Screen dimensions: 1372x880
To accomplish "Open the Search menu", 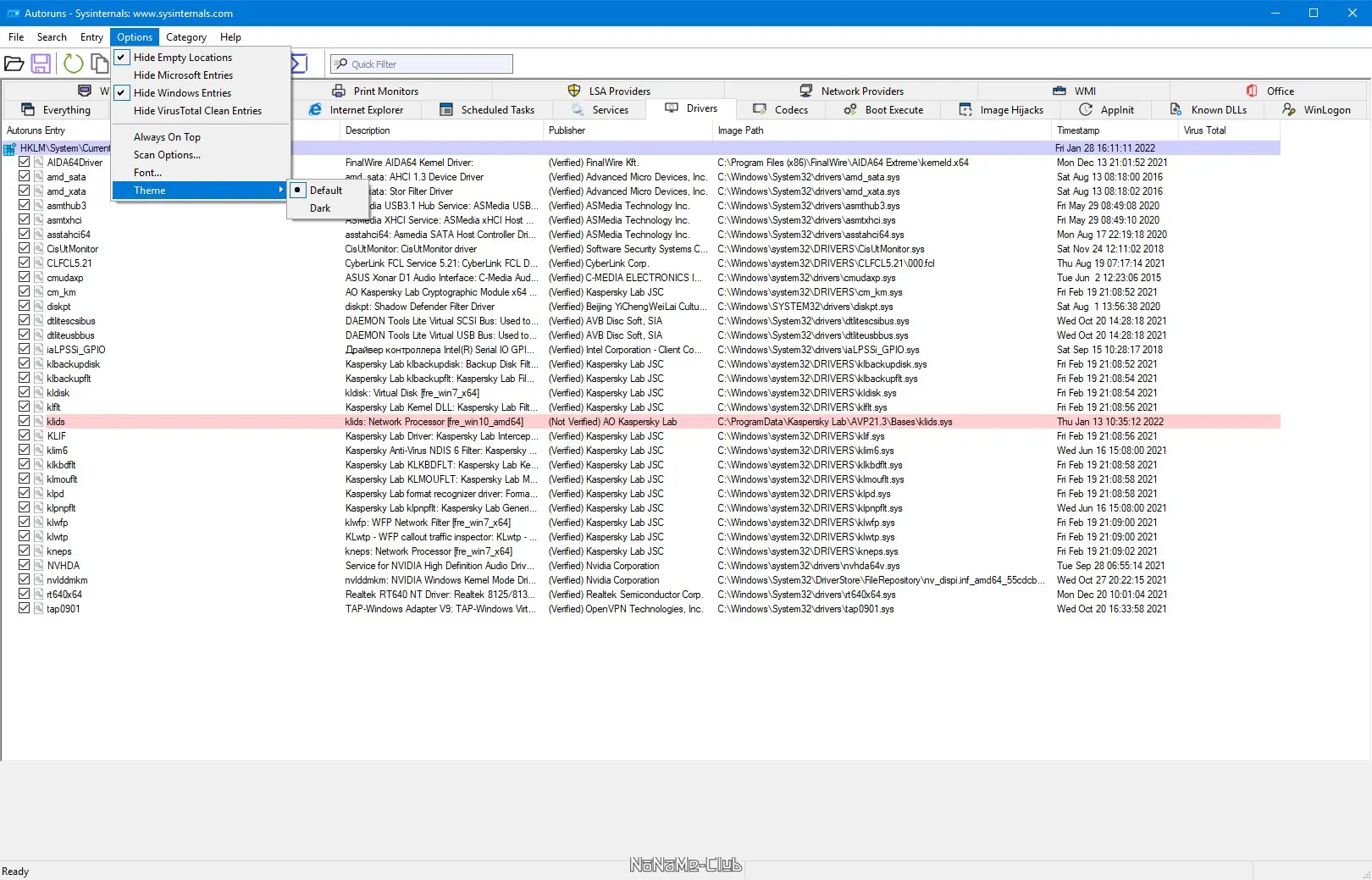I will [x=52, y=37].
